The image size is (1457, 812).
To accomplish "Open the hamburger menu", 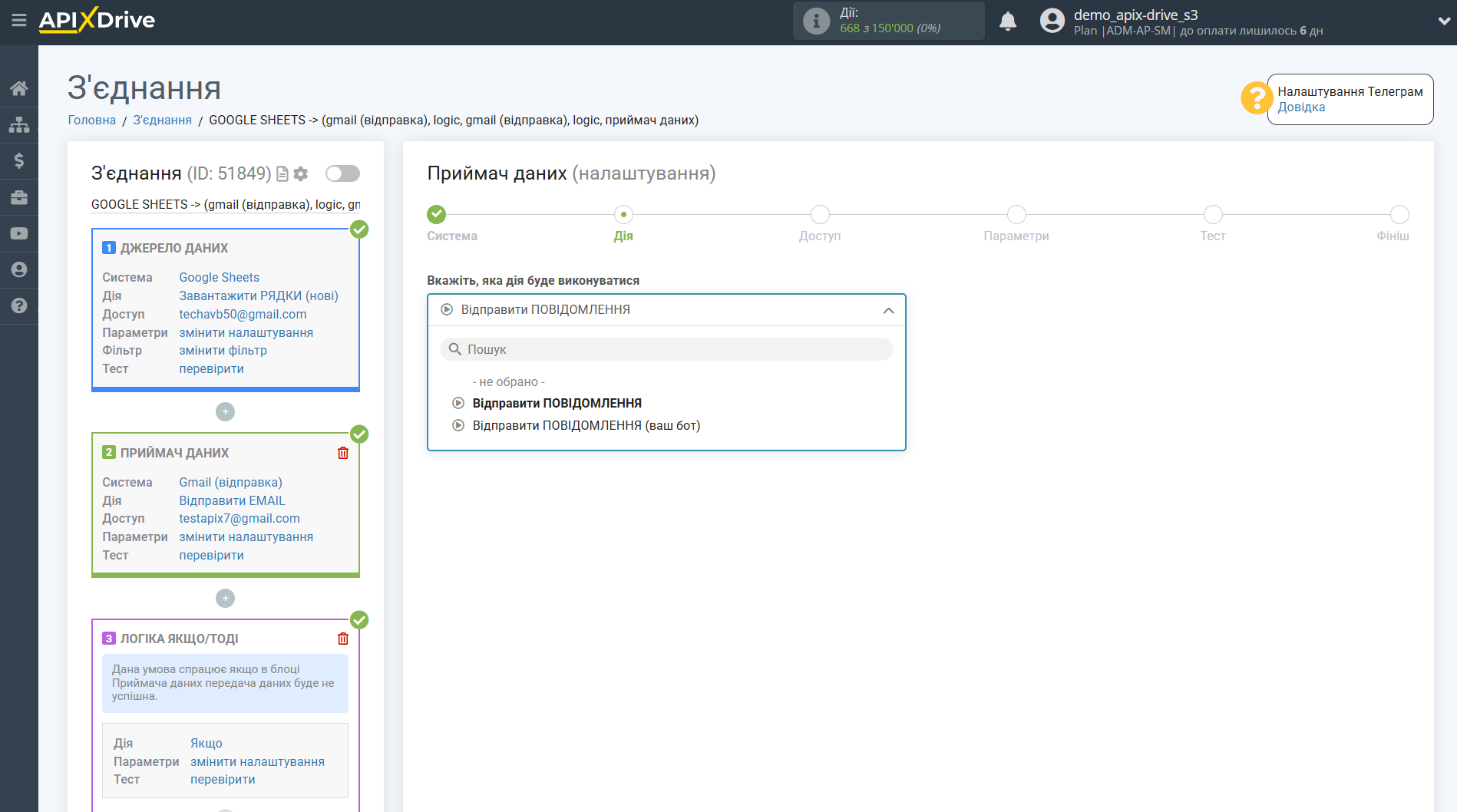I will point(19,21).
